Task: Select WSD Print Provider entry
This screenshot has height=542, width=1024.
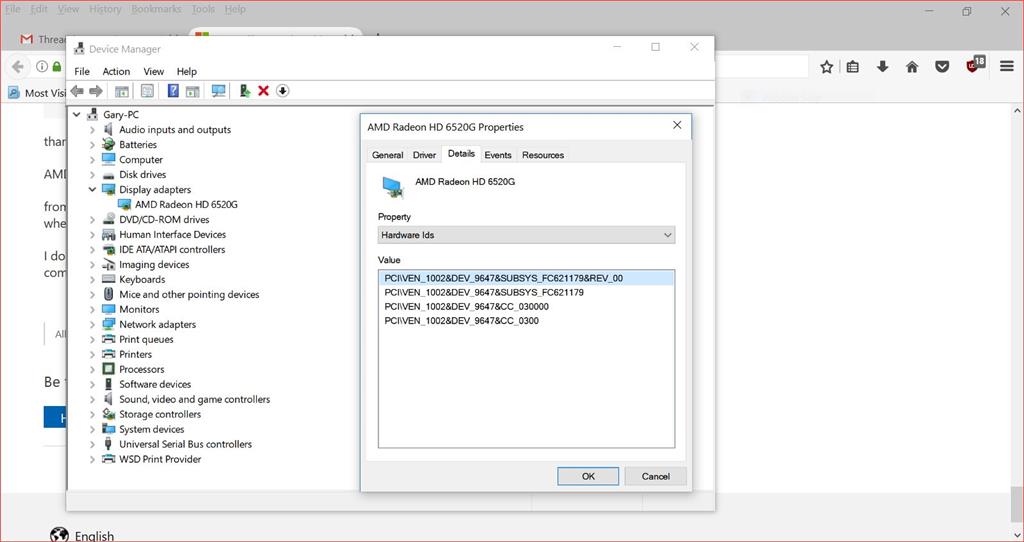Action: click(x=160, y=459)
